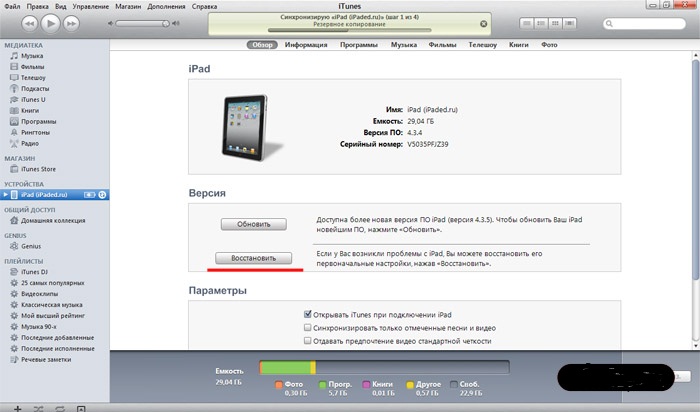This screenshot has width=700, height=412.
Task: Check 'Отдавать предпочтение видео стандартной четкости'
Action: (x=308, y=340)
